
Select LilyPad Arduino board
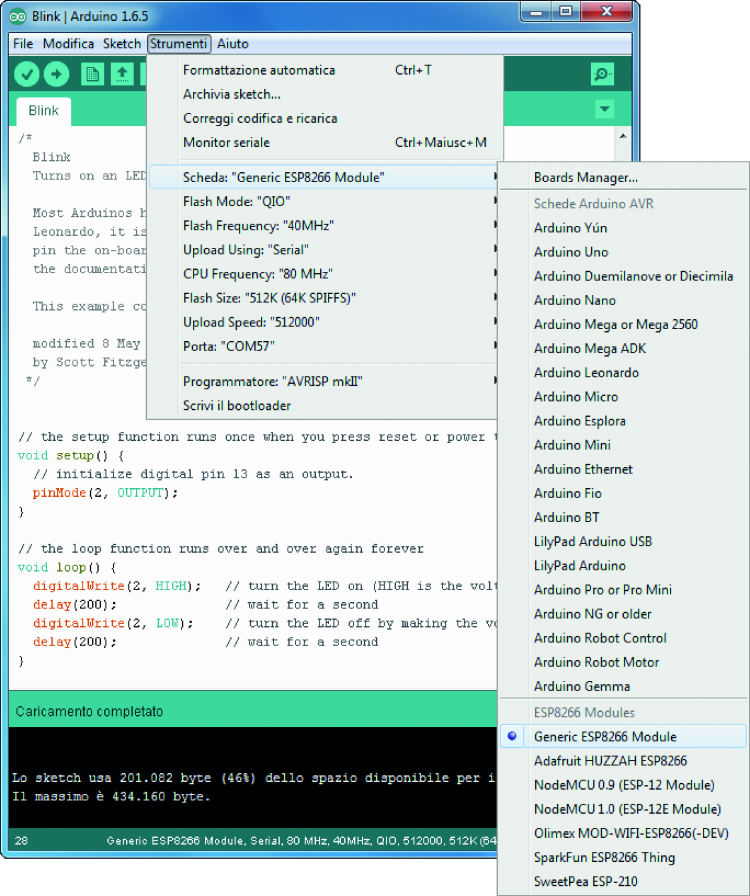[x=623, y=566]
